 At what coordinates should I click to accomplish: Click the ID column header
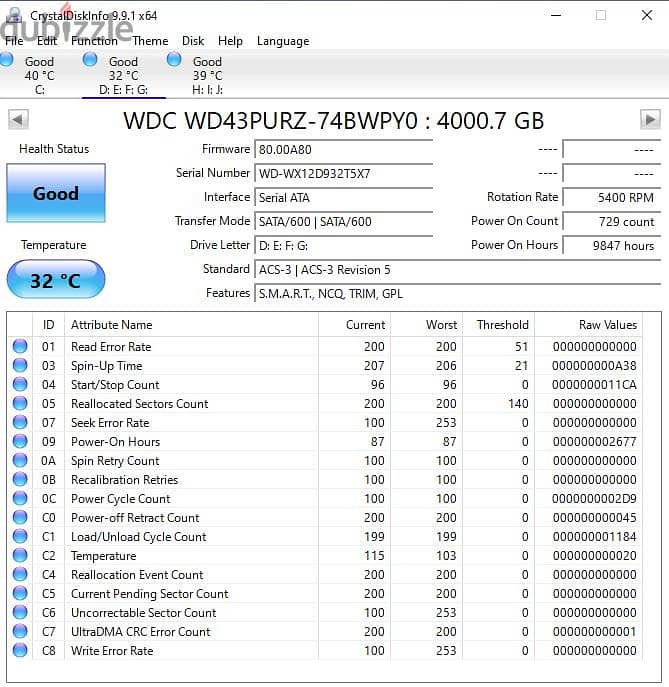[49, 325]
